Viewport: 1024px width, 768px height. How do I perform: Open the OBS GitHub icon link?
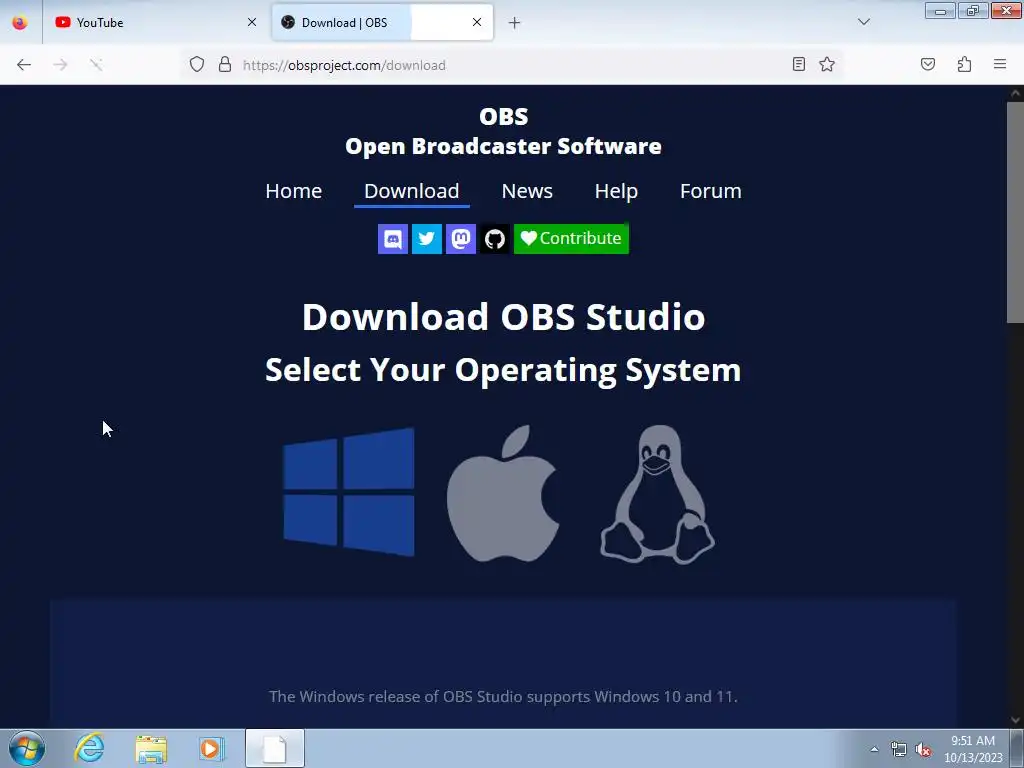point(494,239)
